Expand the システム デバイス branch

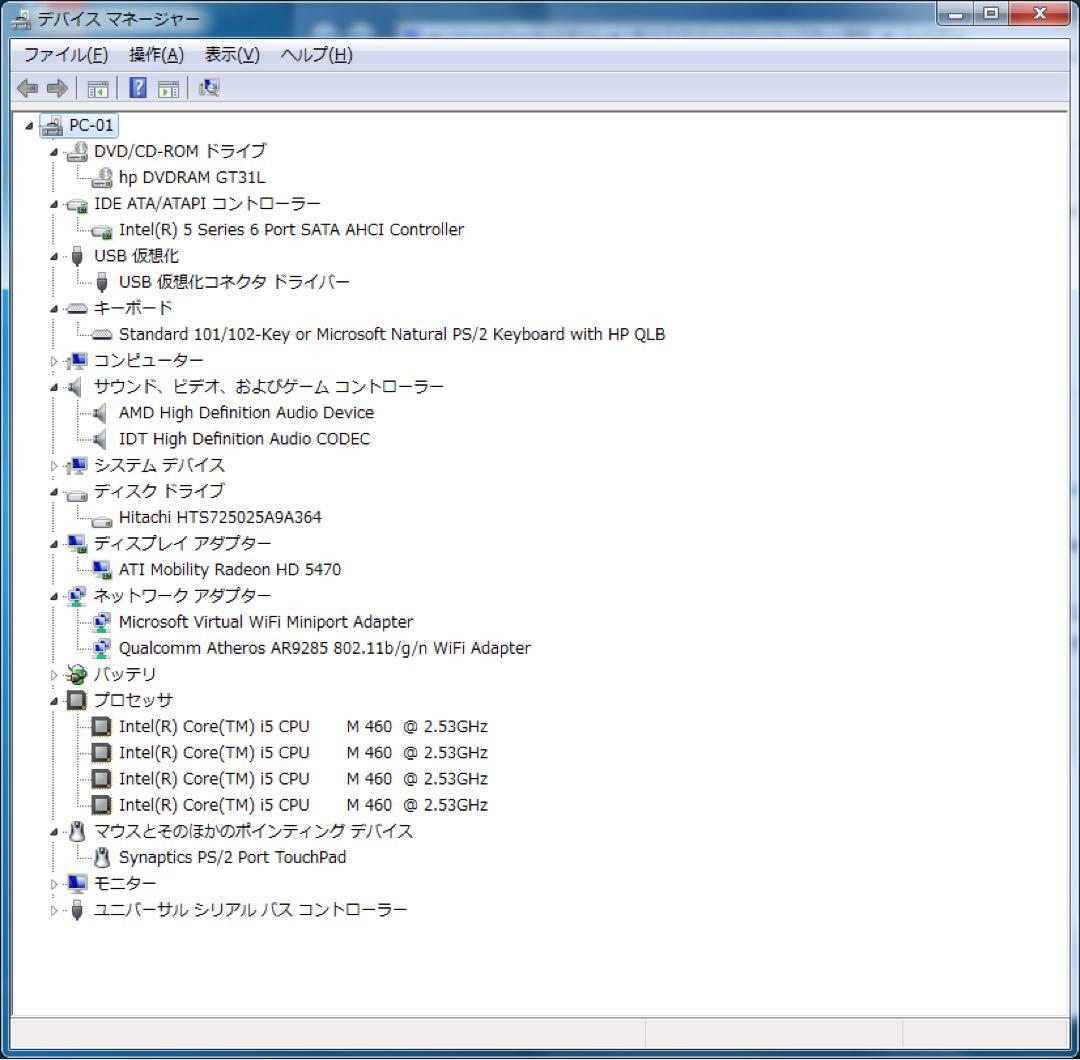click(54, 466)
